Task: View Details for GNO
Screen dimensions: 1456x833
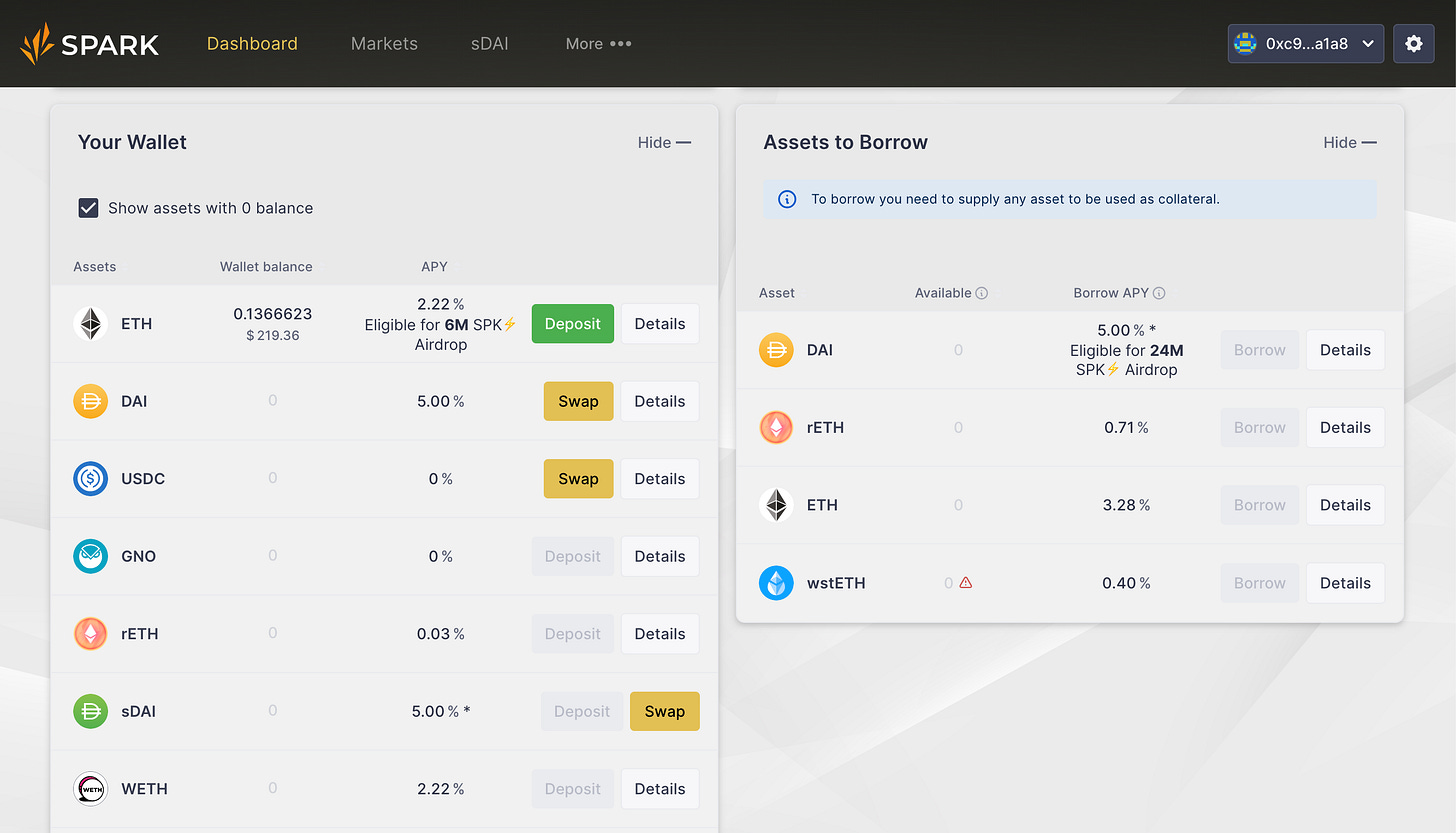Action: [x=660, y=556]
